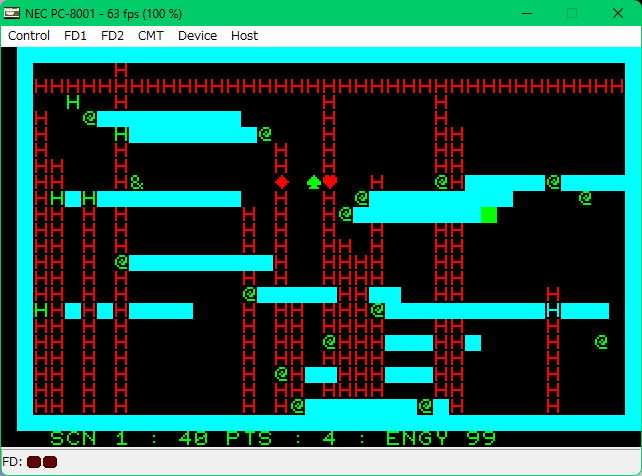The image size is (642, 476).
Task: Click the emulator icon in the title bar
Action: [11, 13]
